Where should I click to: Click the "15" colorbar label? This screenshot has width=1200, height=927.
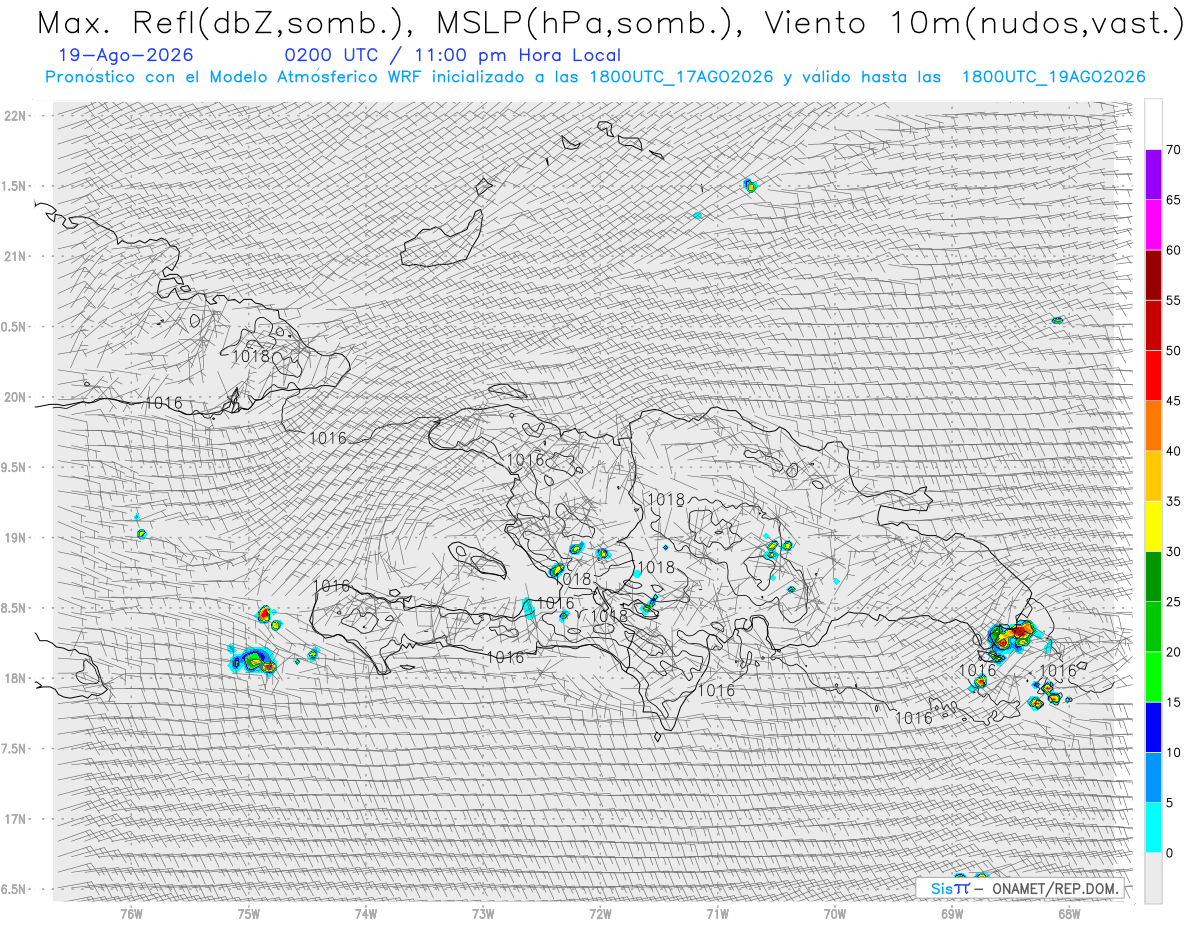click(x=1173, y=702)
